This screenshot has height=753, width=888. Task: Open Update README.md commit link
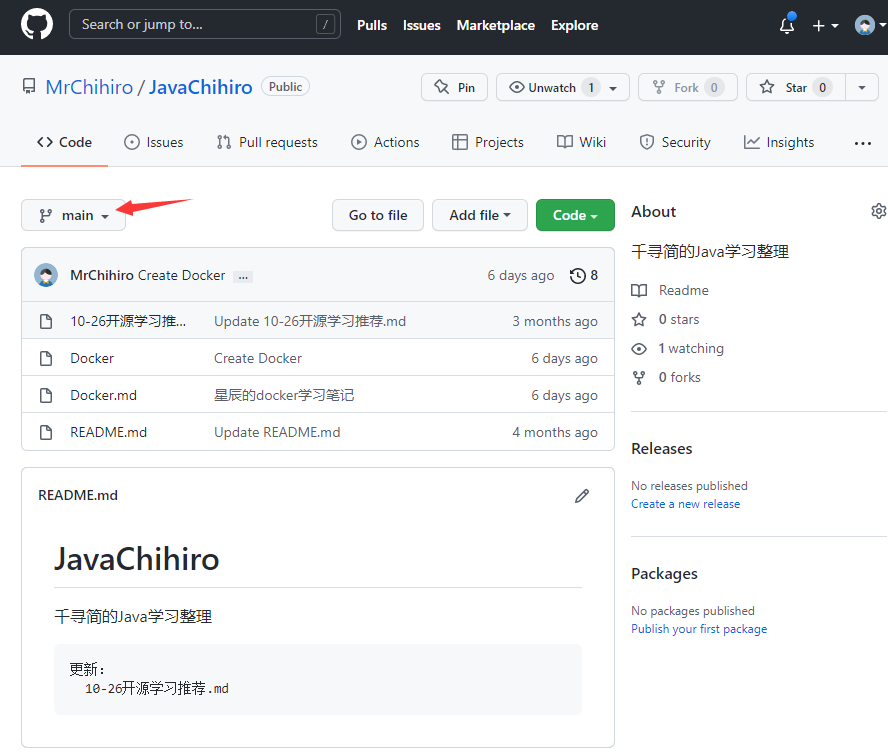coord(277,432)
